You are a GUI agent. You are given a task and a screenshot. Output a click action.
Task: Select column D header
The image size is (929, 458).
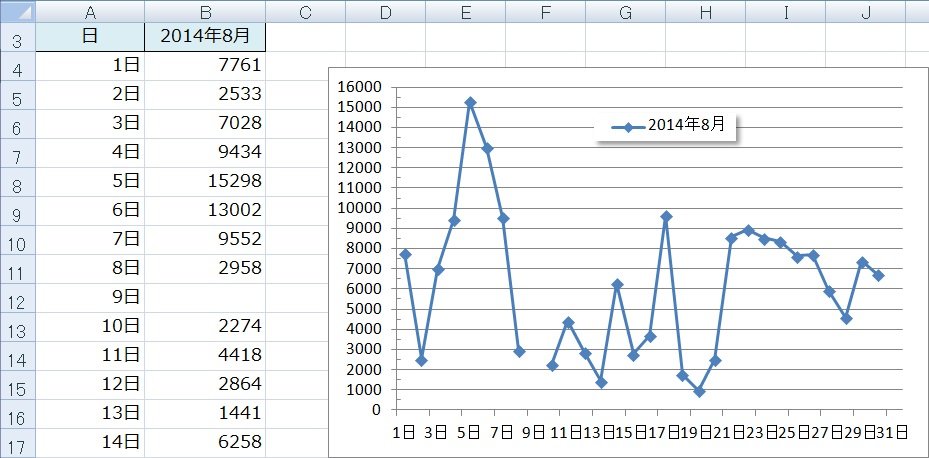[x=386, y=11]
